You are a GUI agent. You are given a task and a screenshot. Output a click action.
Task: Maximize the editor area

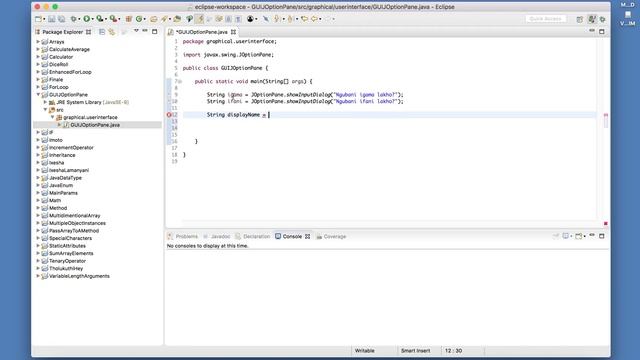(602, 31)
